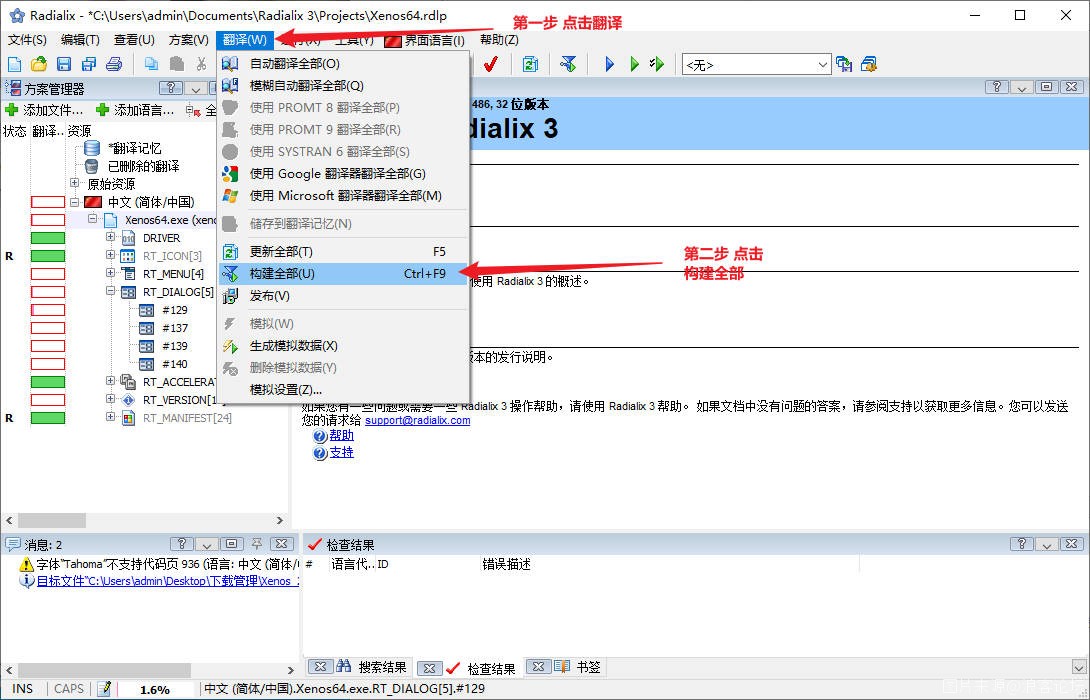Open the 帮助 link in the welcome page
This screenshot has height=700, width=1090.
tap(342, 436)
